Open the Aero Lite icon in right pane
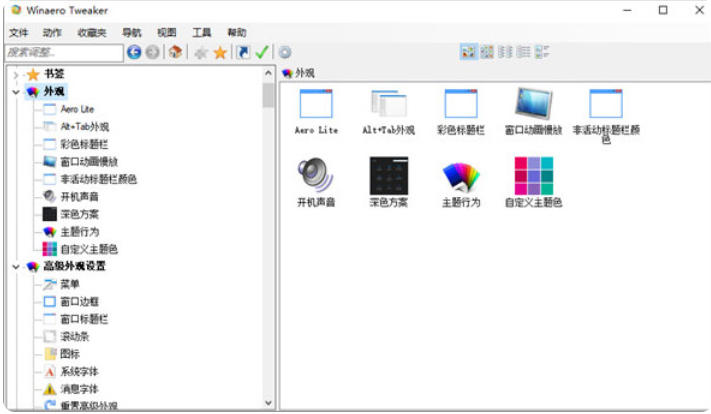 pos(316,104)
